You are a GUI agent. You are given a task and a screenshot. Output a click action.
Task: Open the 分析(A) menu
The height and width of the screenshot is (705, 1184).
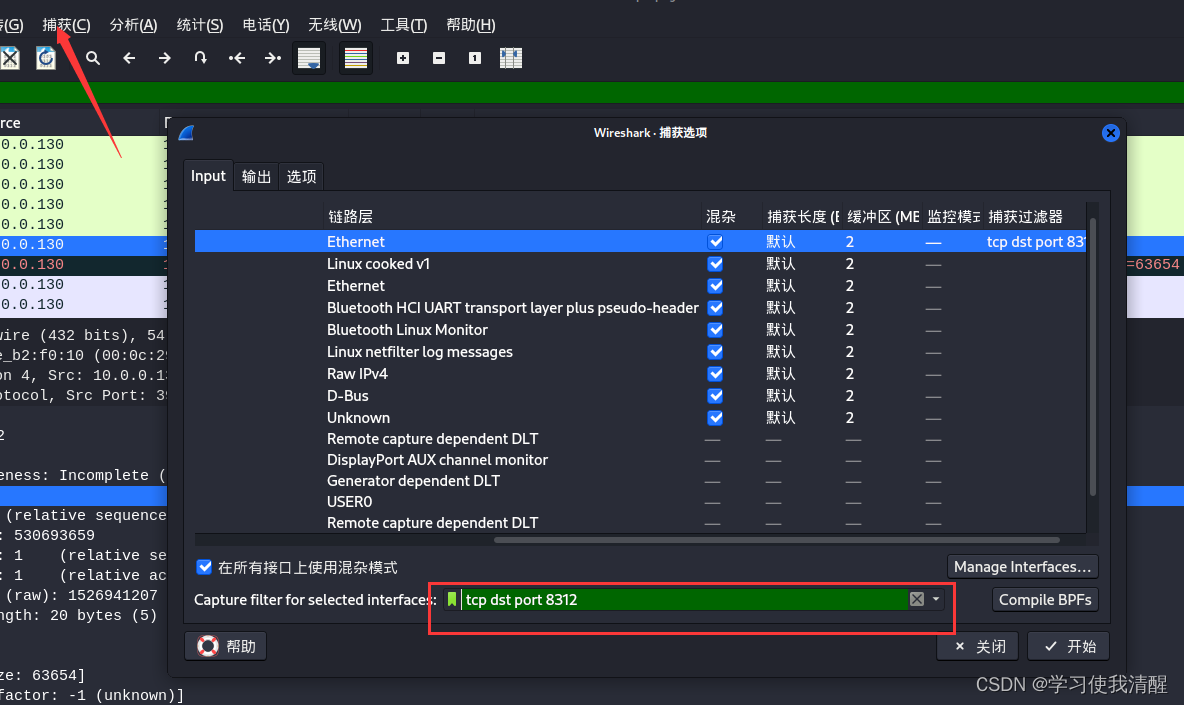(x=133, y=25)
